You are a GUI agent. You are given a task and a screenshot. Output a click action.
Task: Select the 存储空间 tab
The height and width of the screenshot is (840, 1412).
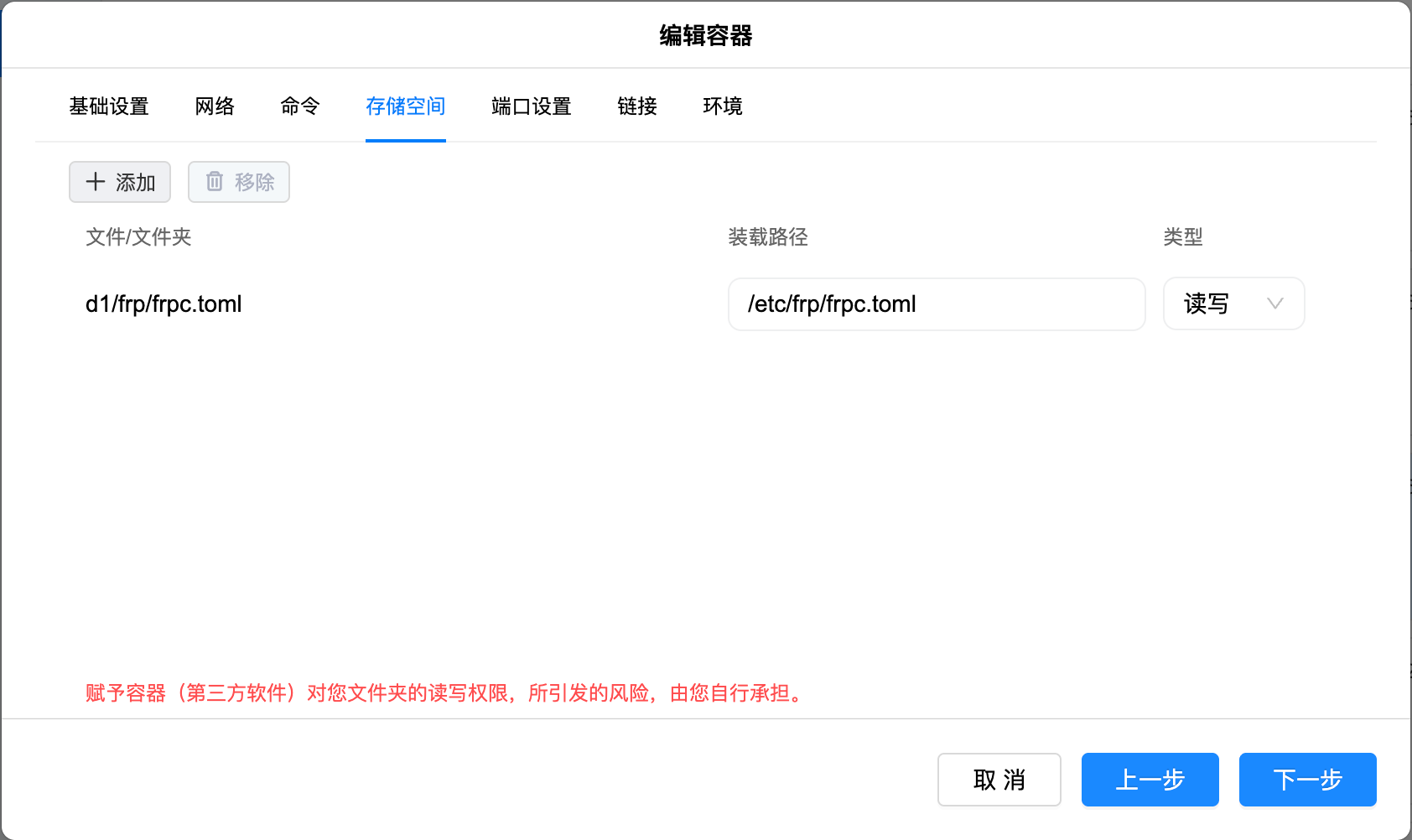(x=406, y=106)
